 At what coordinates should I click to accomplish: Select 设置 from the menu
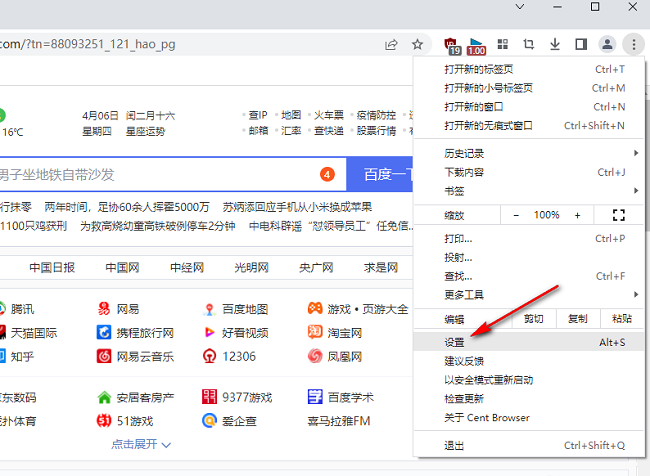454,342
